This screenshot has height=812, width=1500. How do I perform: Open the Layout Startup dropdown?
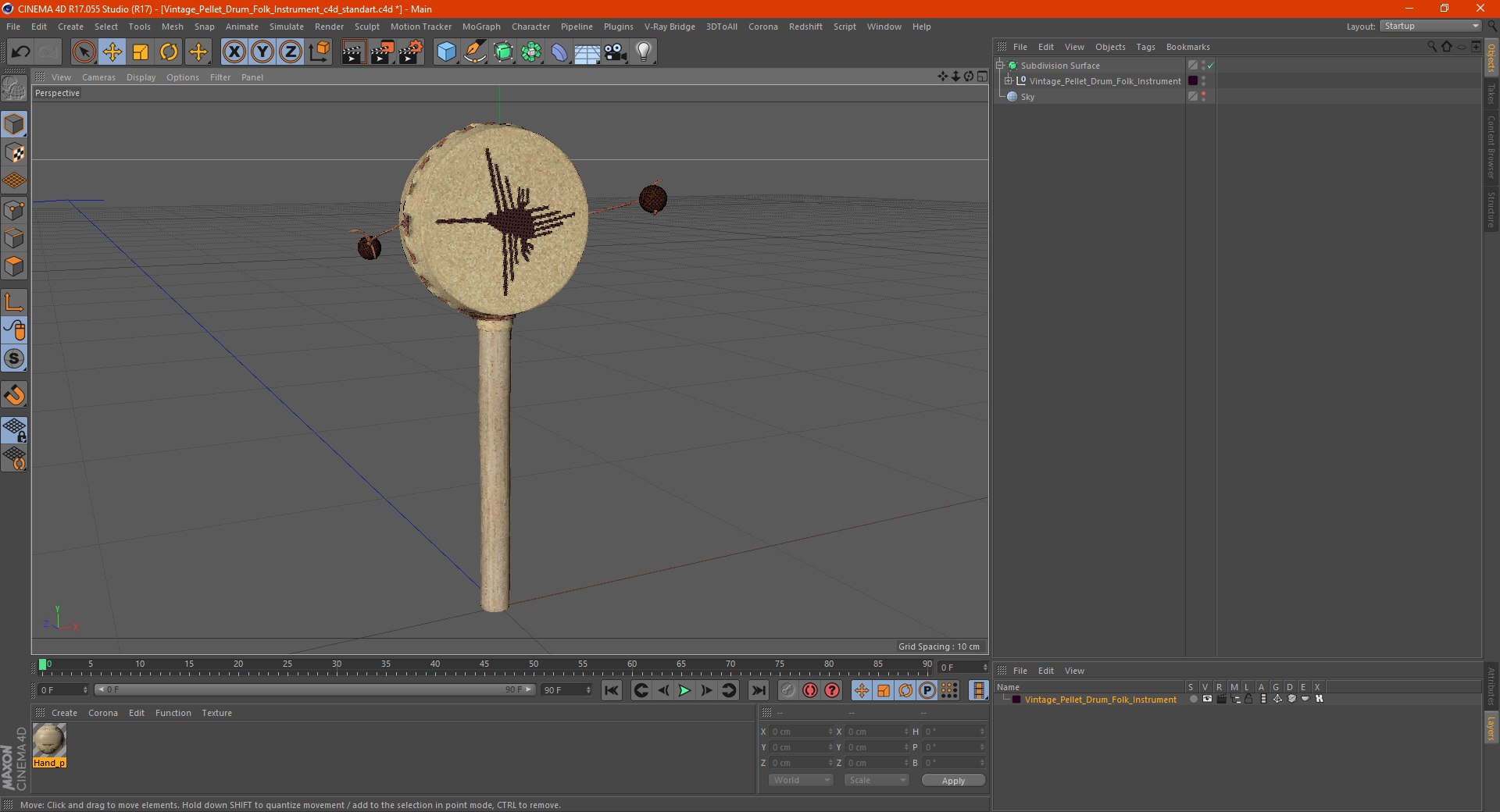(x=1431, y=26)
